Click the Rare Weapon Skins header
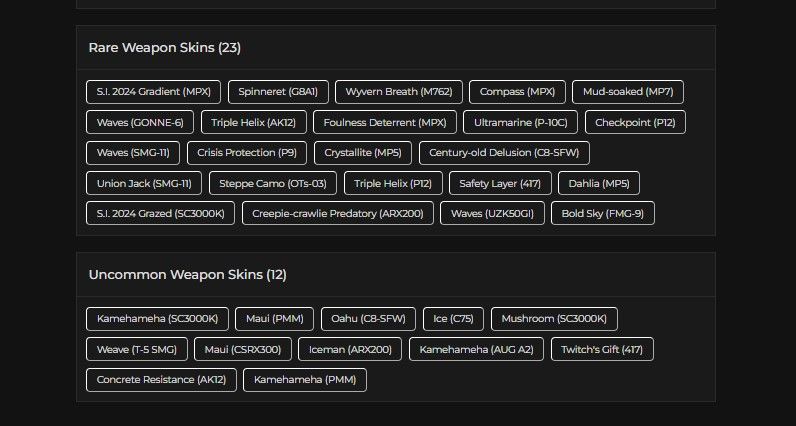The height and width of the screenshot is (426, 796). pos(165,48)
